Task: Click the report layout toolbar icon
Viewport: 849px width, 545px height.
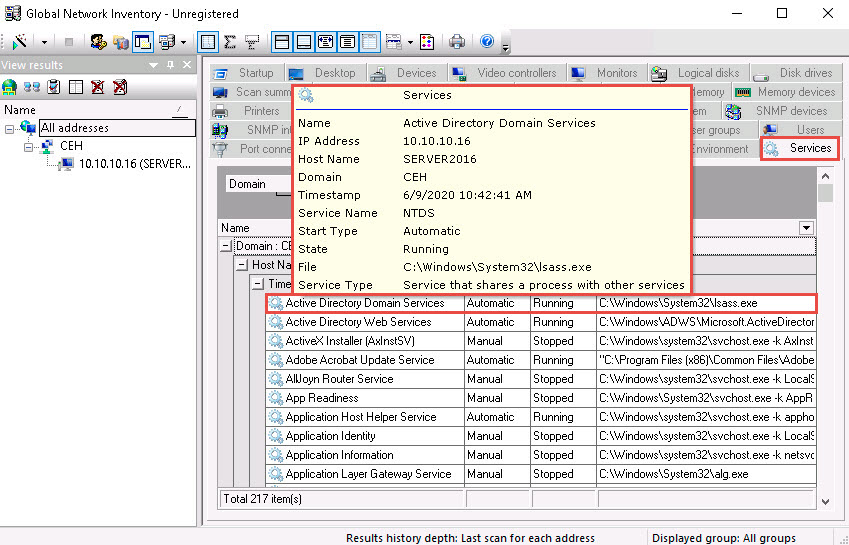Action: pyautogui.click(x=394, y=42)
